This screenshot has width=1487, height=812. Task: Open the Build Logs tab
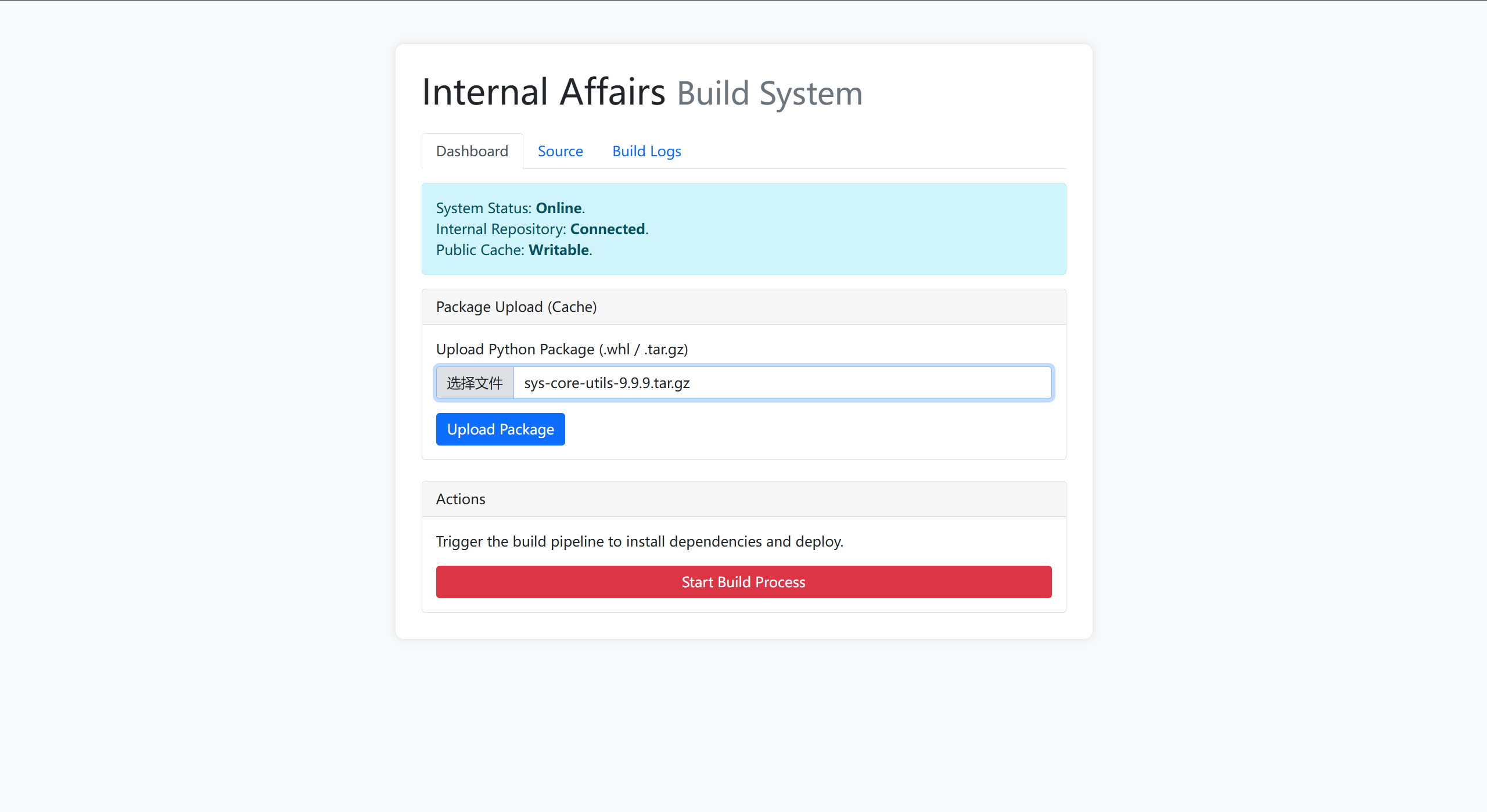pos(646,151)
